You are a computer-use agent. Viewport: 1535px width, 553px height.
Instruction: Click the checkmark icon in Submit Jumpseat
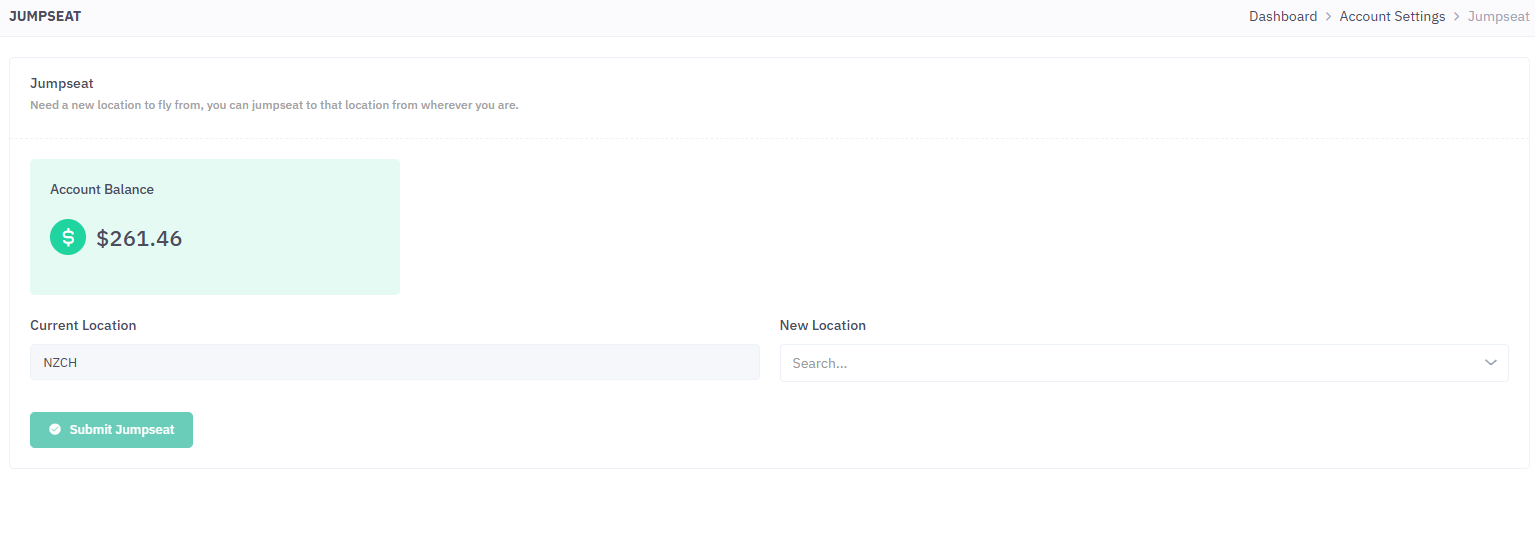coord(55,430)
